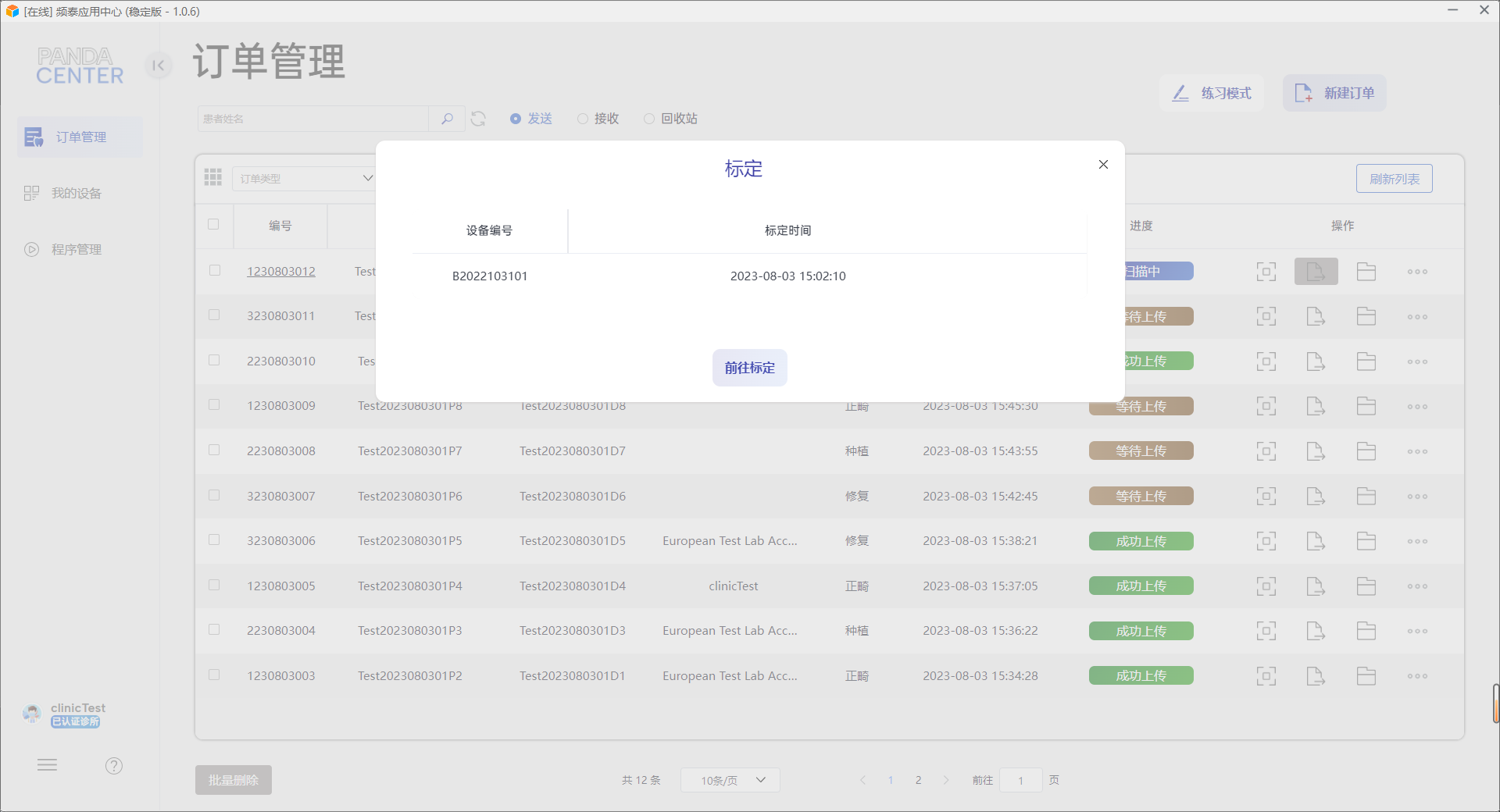The image size is (1500, 812).
Task: Expand the 订单类型 dropdown
Action: 304,178
